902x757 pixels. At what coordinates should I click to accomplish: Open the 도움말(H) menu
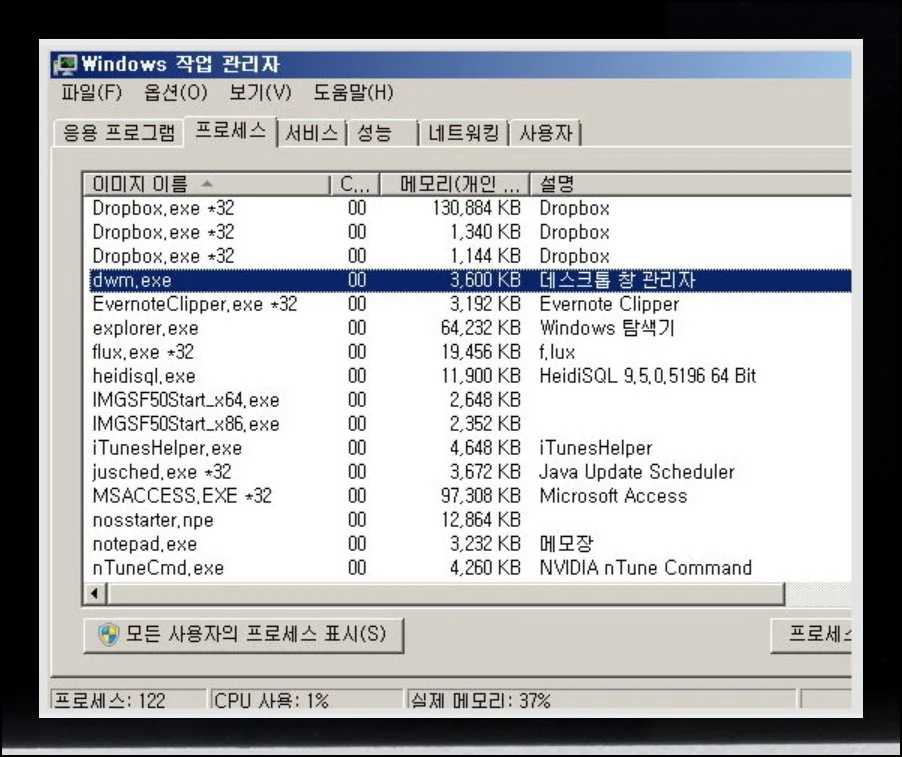(x=353, y=93)
